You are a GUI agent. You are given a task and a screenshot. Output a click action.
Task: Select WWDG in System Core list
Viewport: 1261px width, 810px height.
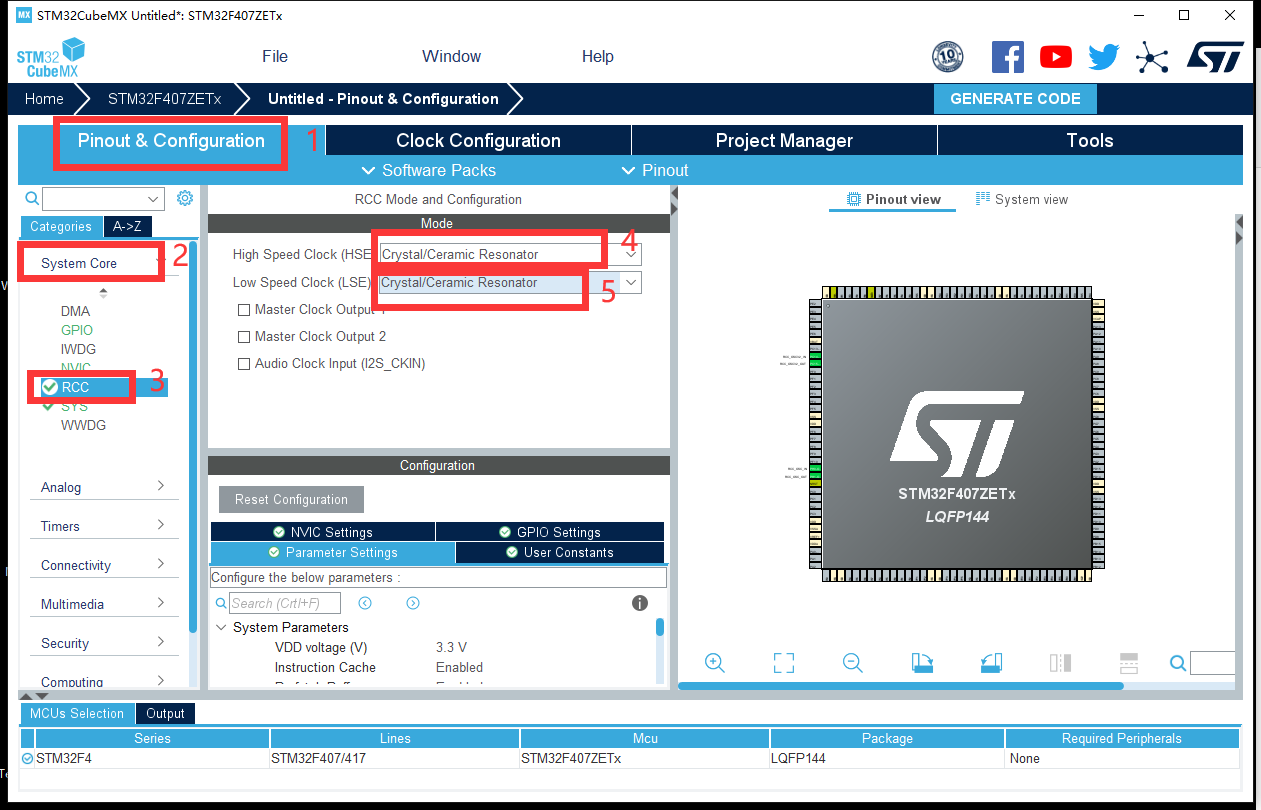click(x=83, y=425)
